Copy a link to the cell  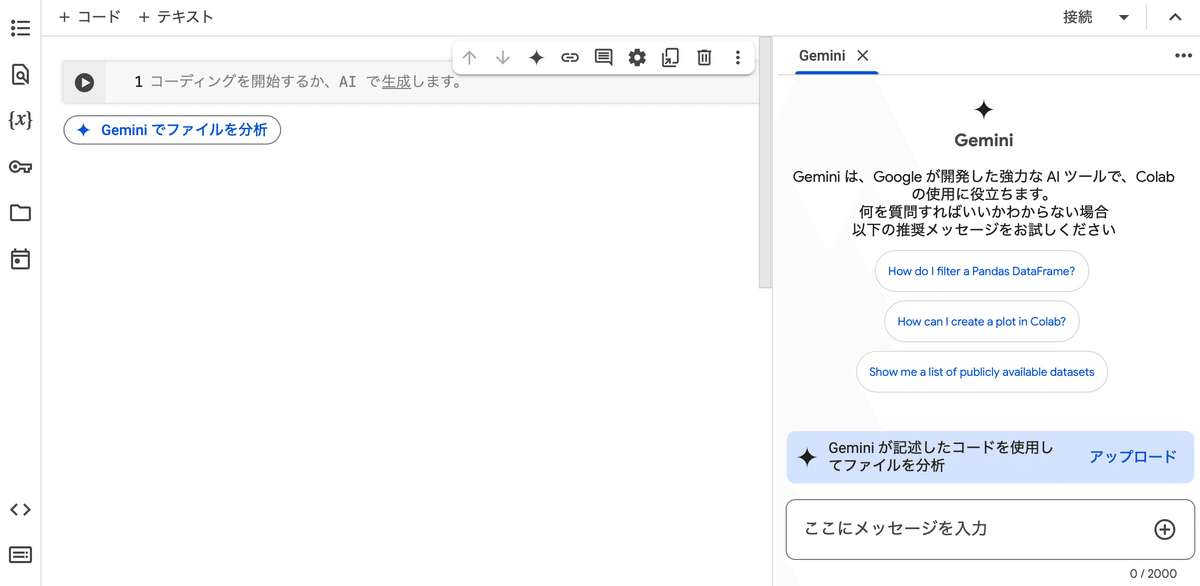[569, 57]
